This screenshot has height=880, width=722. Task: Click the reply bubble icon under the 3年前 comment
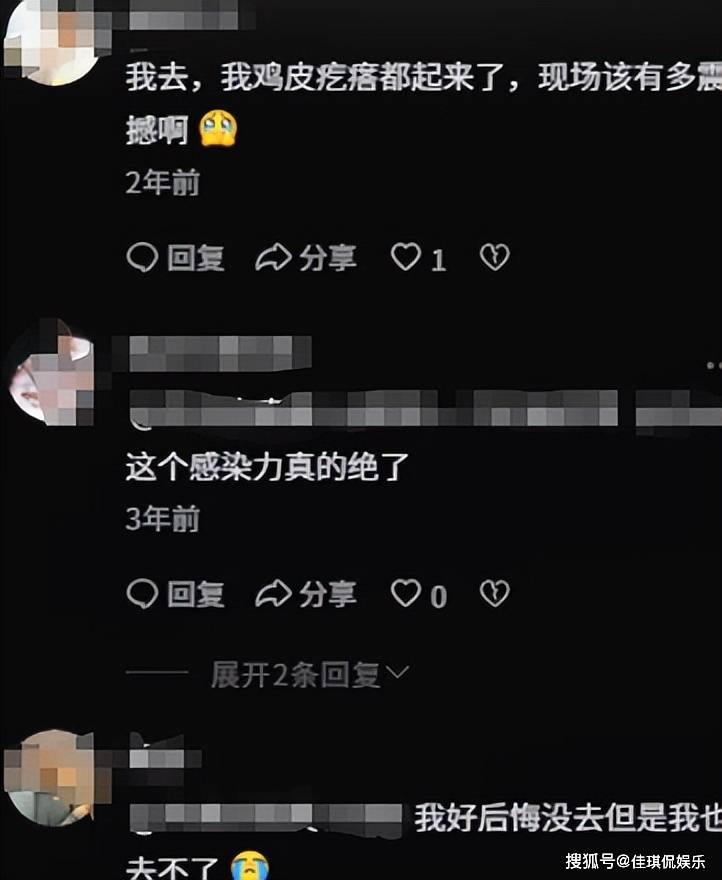(x=143, y=593)
